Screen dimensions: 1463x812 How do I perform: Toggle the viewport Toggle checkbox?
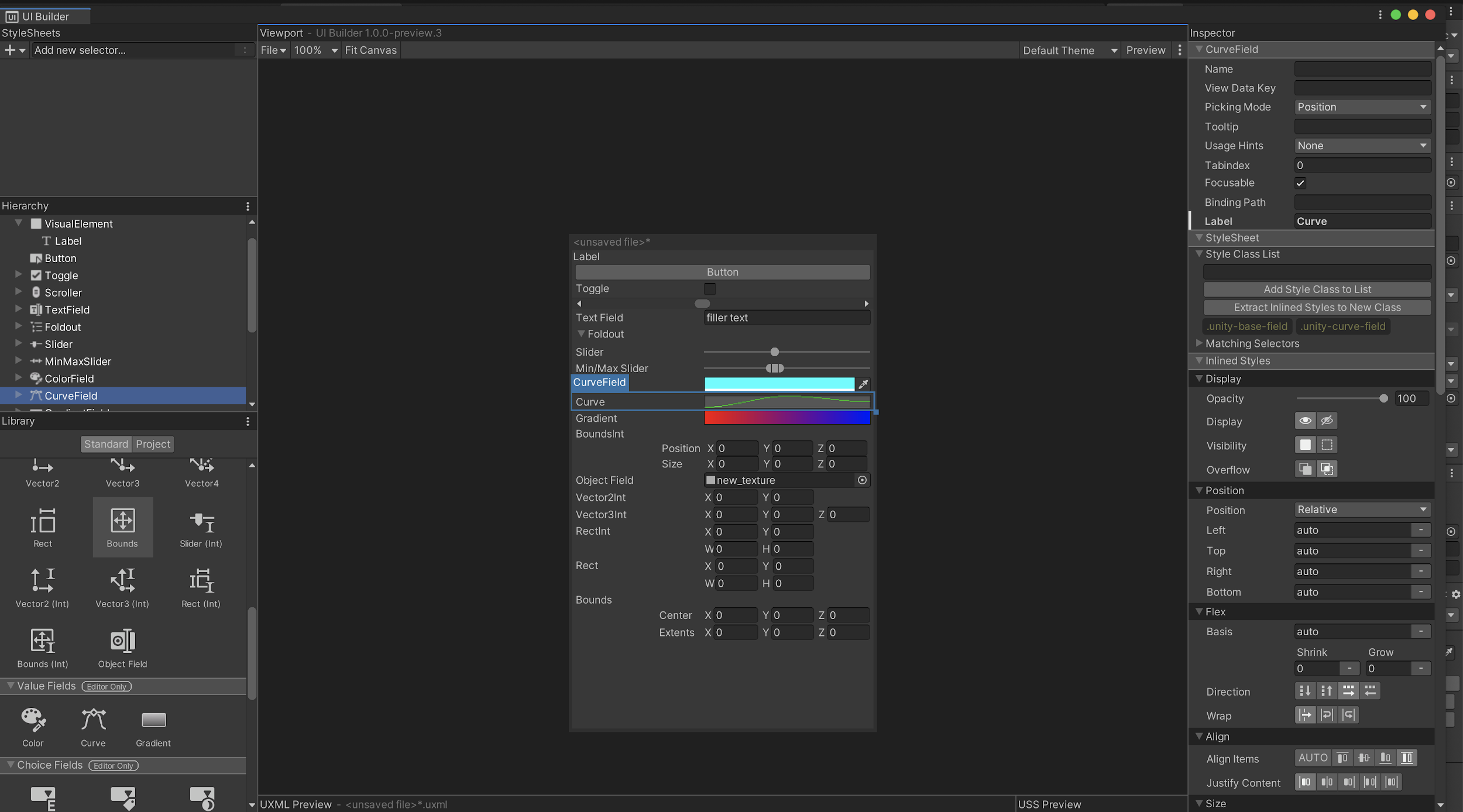[709, 289]
